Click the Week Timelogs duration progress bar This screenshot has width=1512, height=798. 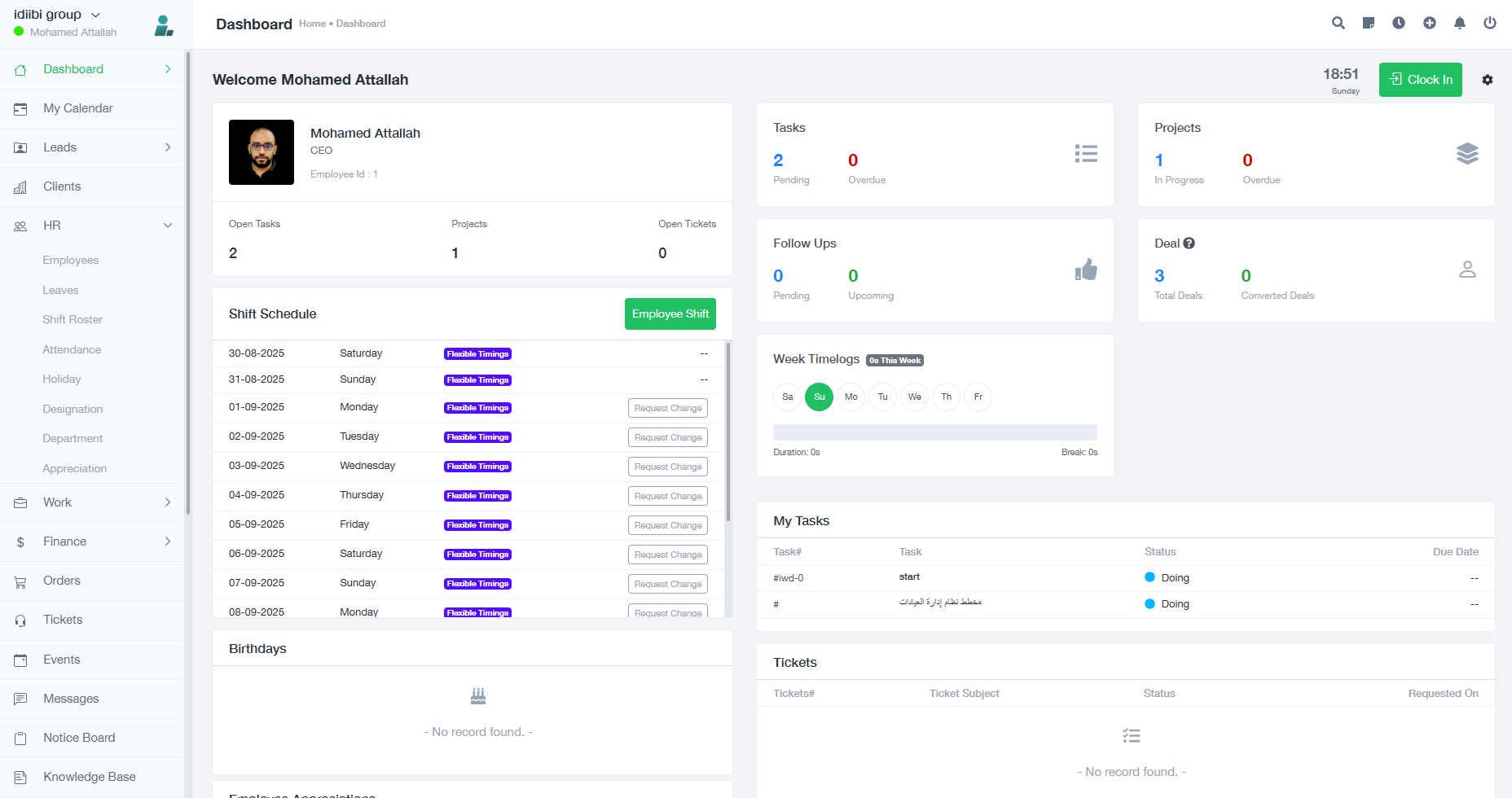[x=934, y=432]
